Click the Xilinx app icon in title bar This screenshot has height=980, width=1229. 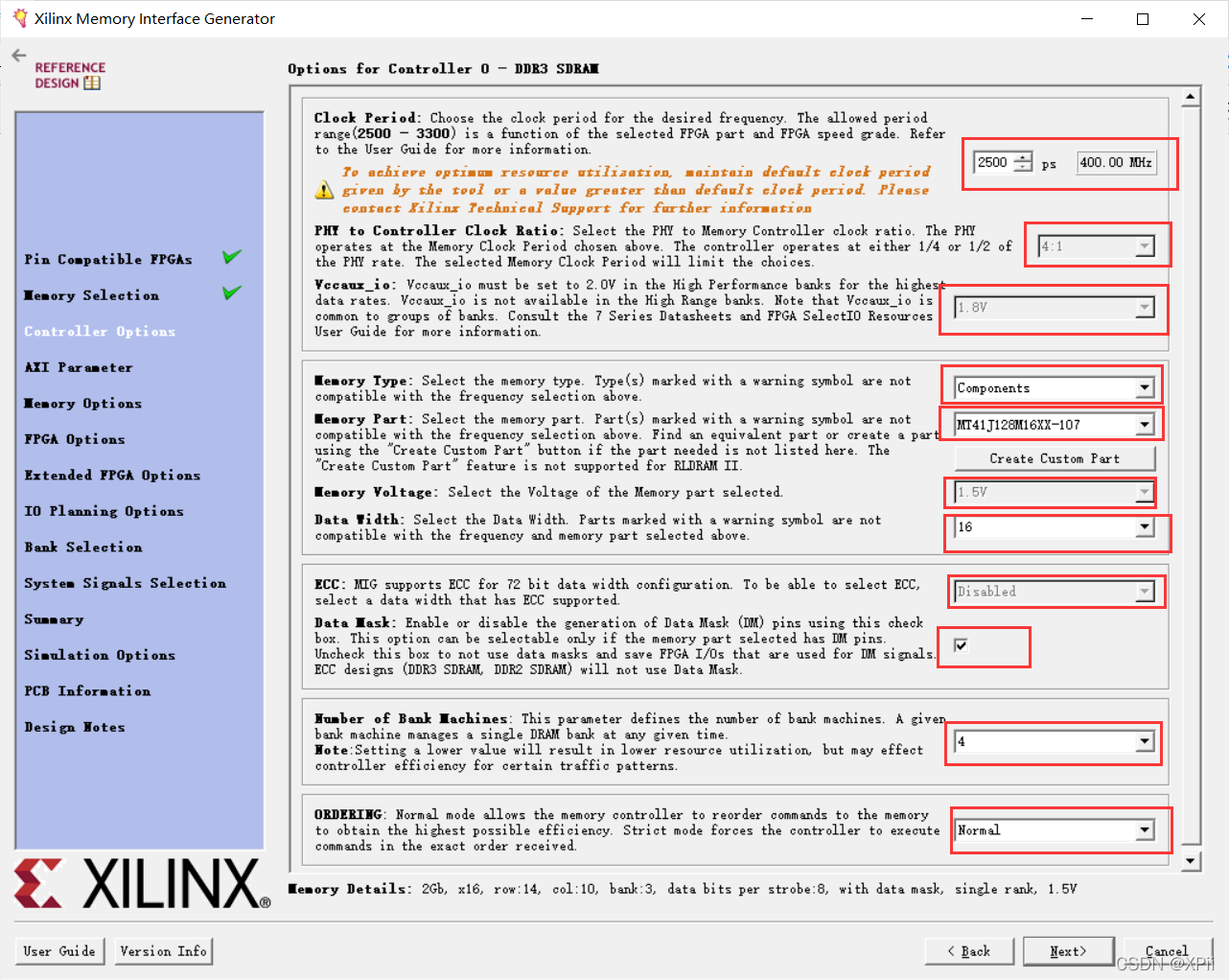(x=19, y=18)
